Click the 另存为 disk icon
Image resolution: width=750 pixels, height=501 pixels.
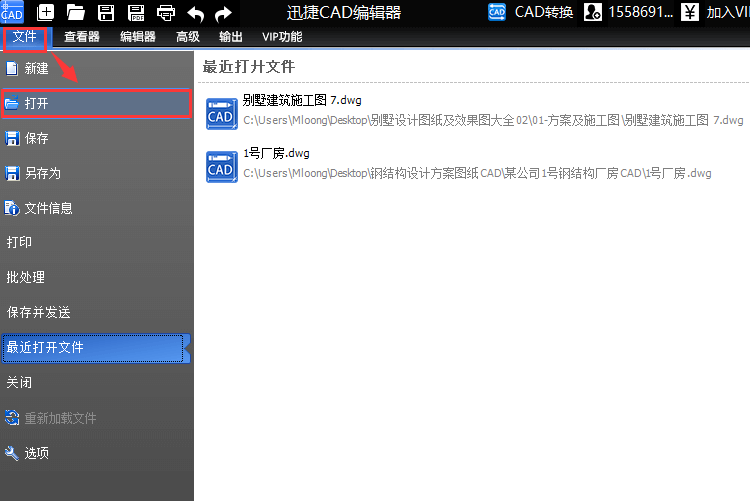pos(12,173)
